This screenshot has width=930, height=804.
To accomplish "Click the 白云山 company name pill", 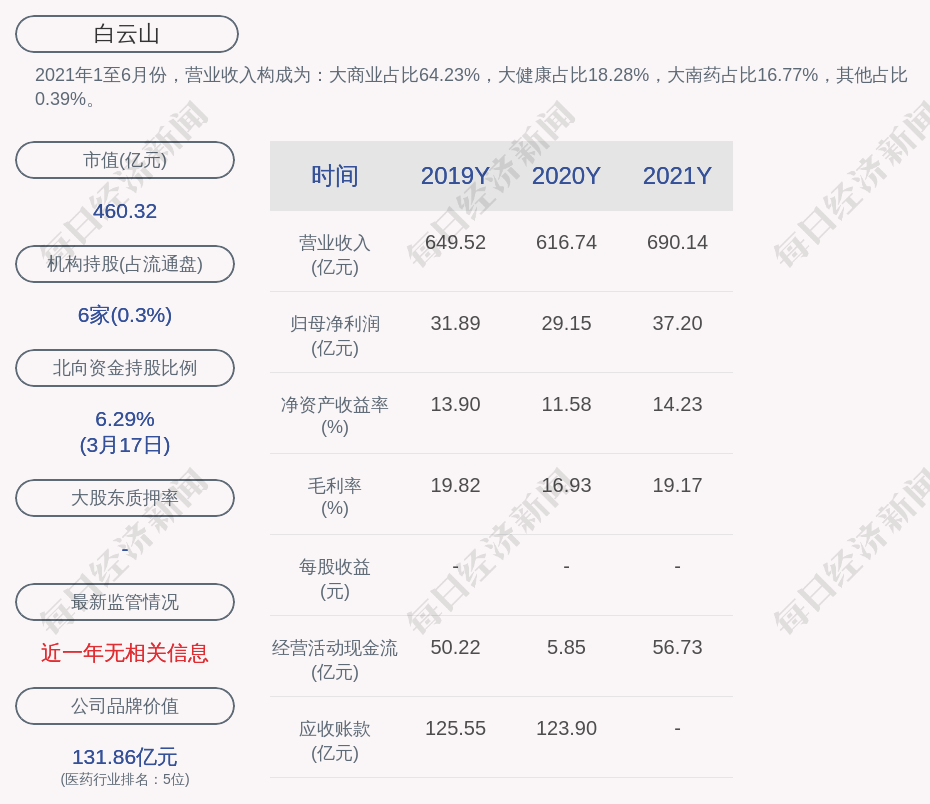I will pyautogui.click(x=126, y=34).
